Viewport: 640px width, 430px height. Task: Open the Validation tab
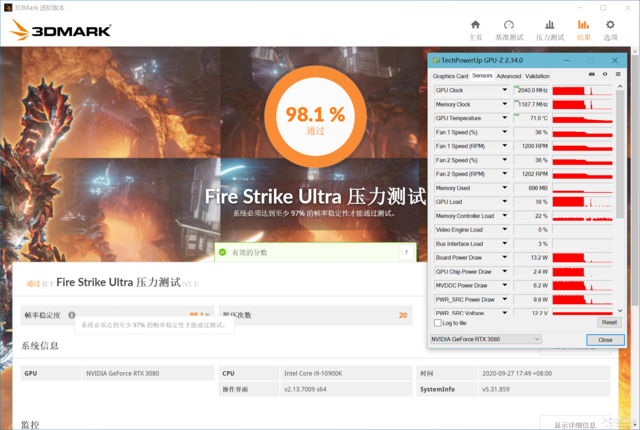(x=537, y=76)
